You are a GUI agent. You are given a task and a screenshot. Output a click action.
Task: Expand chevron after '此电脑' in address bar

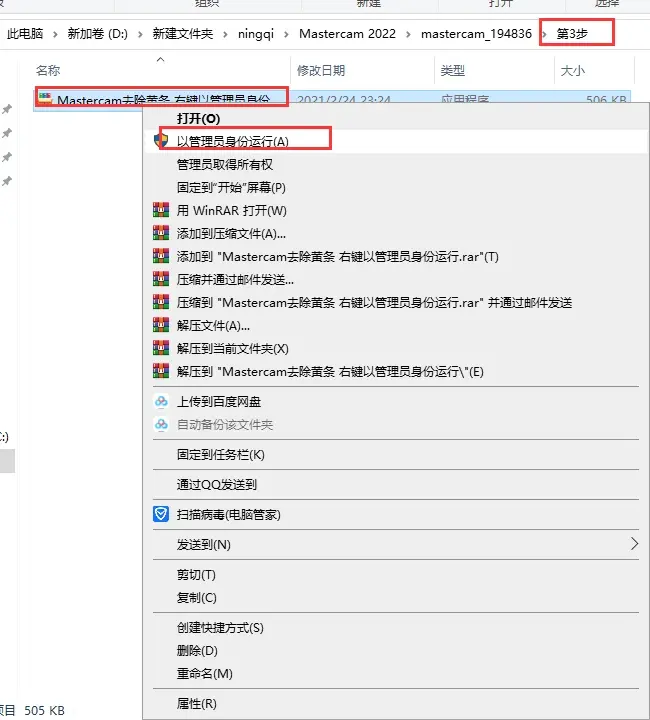55,34
